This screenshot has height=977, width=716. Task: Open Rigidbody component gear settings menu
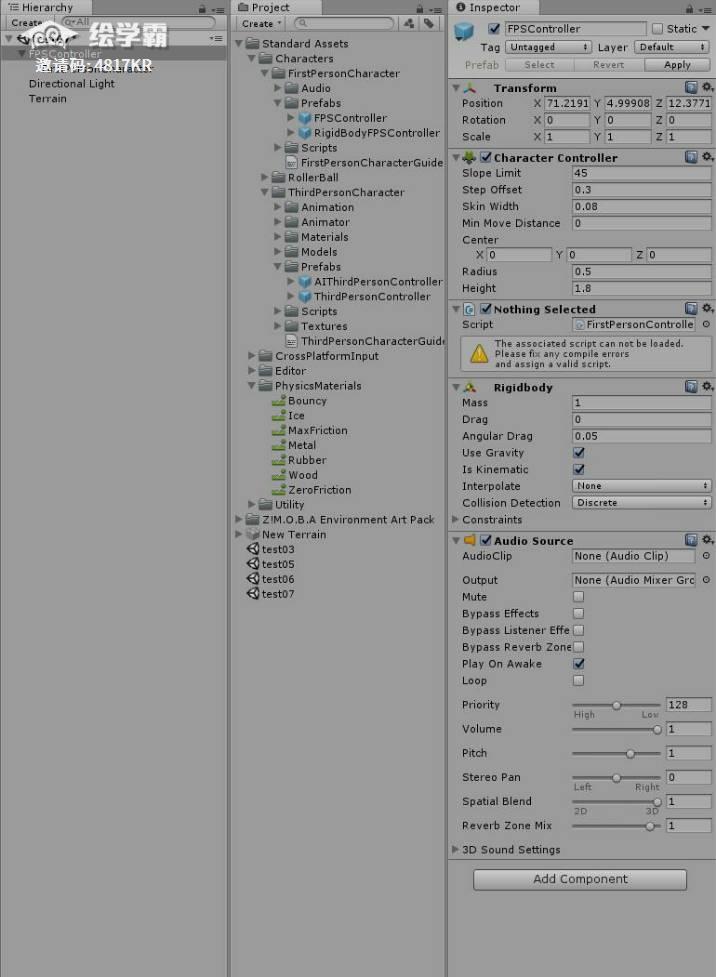point(707,387)
